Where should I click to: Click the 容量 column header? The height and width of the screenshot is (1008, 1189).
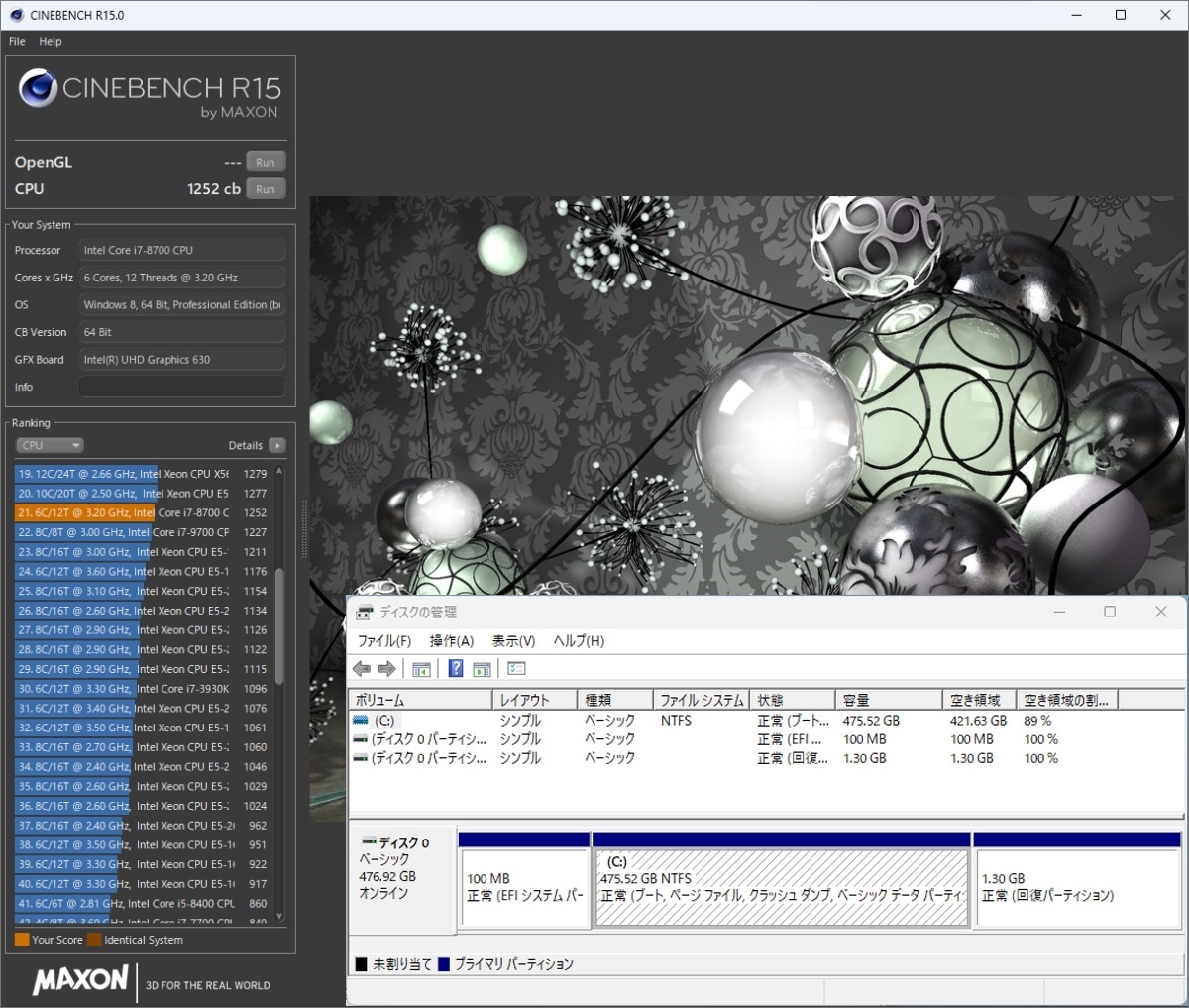coord(889,700)
